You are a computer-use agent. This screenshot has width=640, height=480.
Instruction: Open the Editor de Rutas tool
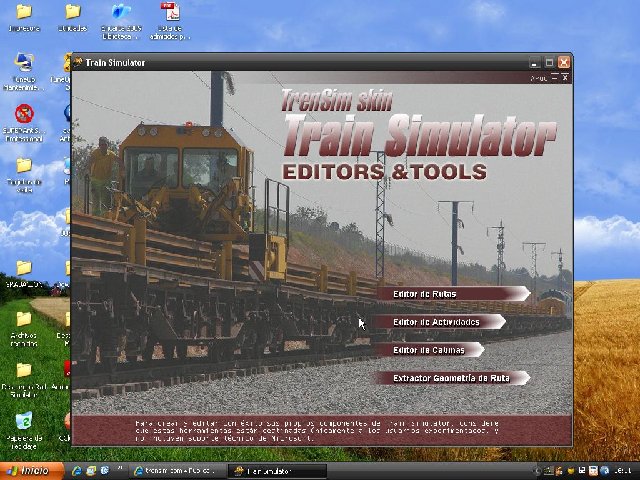[x=452, y=294]
